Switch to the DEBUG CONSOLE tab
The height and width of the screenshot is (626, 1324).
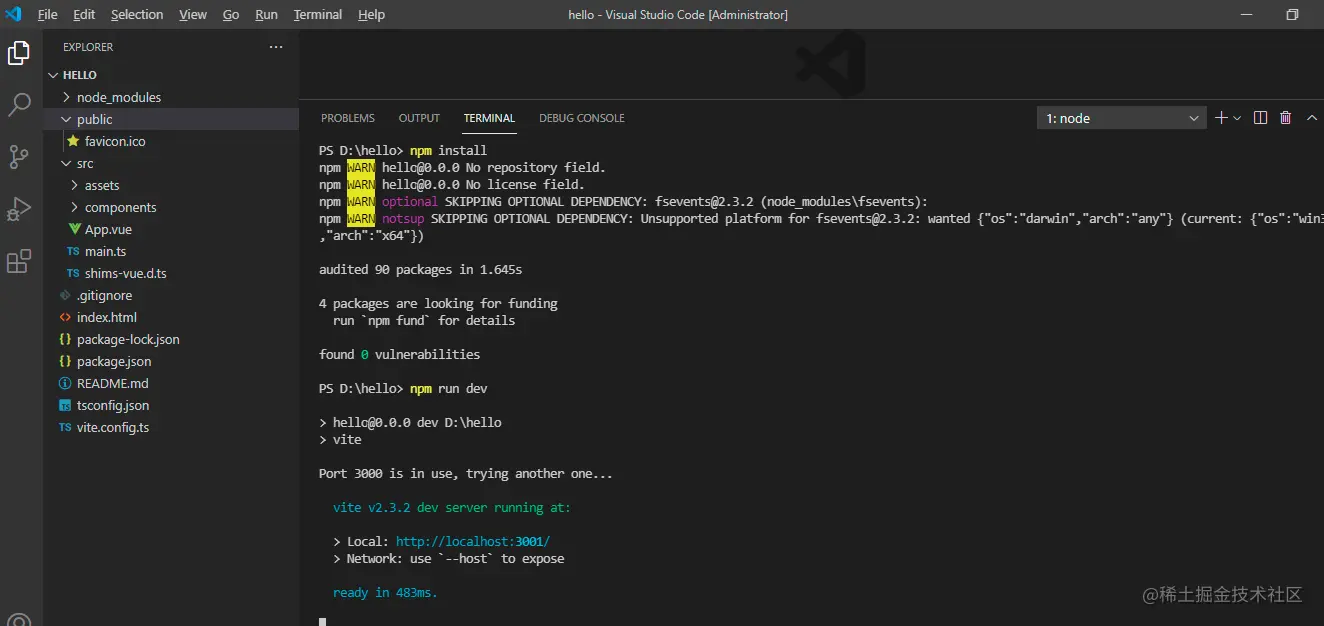pos(582,118)
